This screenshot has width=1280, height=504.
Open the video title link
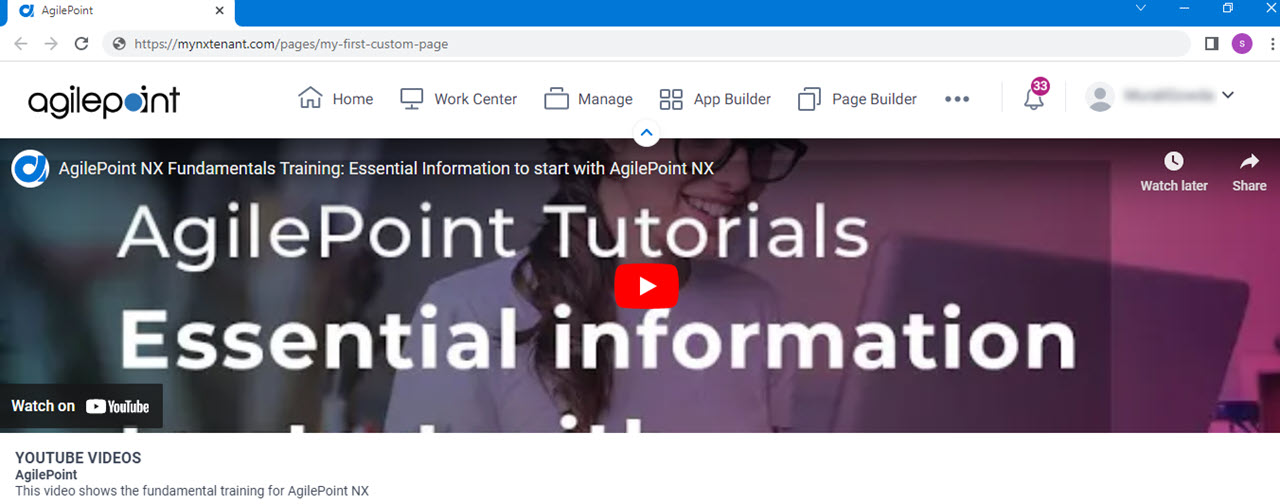386,168
